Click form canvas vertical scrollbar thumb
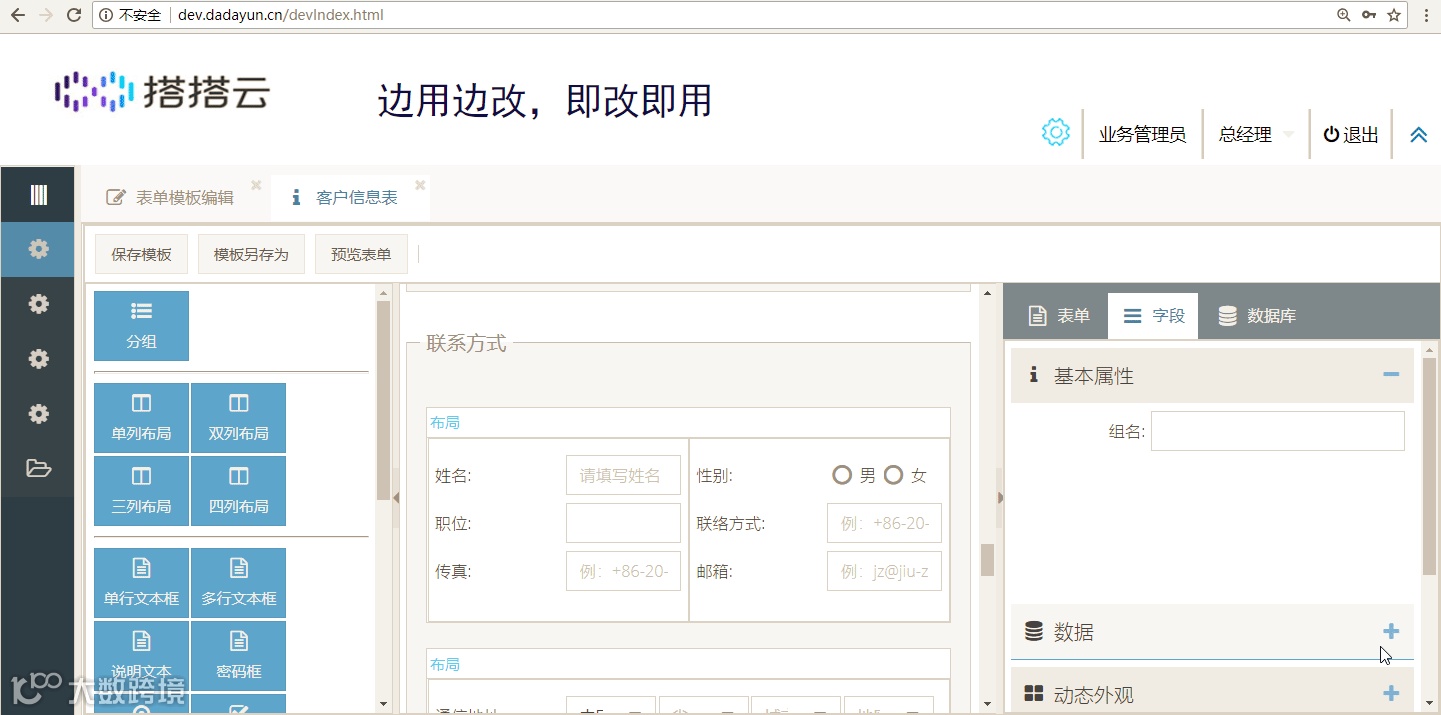Viewport: 1441px width, 715px height. pos(987,560)
